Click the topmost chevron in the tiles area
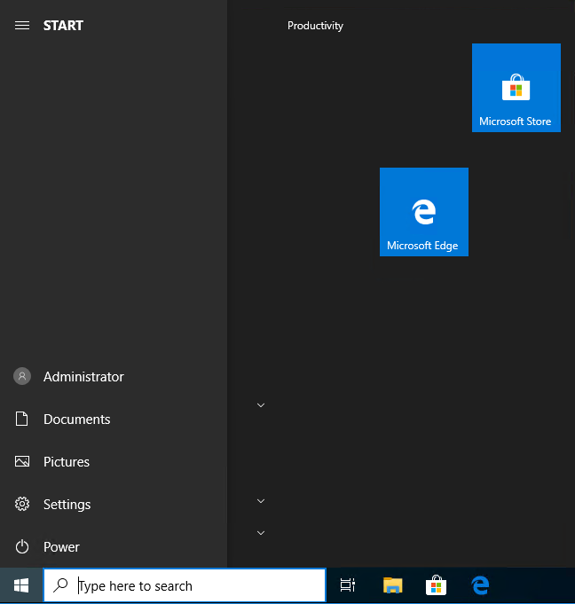This screenshot has height=604, width=575. coord(261,405)
